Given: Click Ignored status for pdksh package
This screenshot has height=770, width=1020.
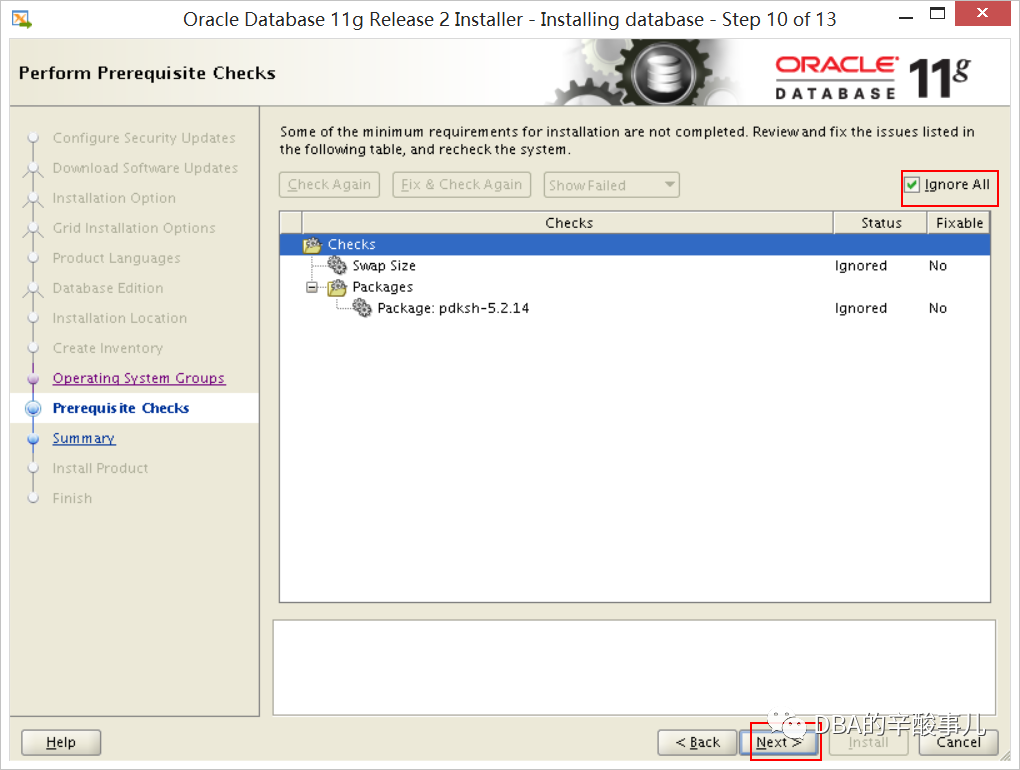Looking at the screenshot, I should [x=861, y=308].
